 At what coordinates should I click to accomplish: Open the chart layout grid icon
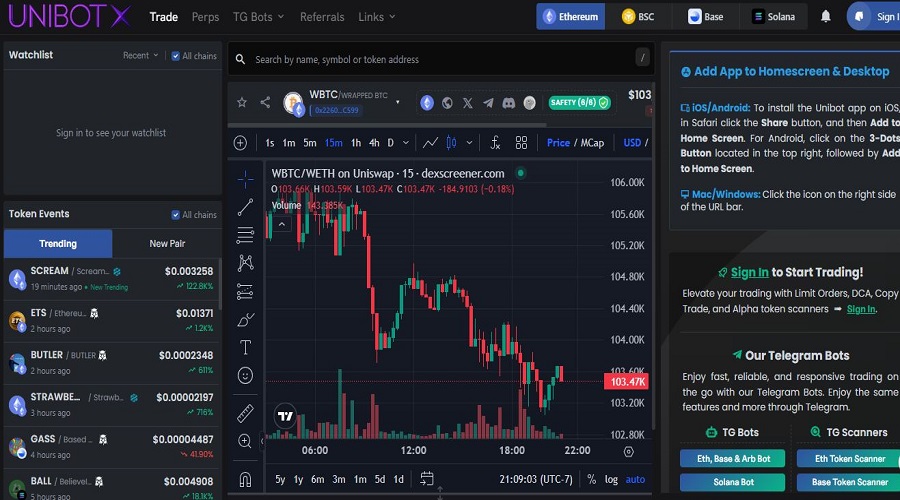tap(521, 142)
